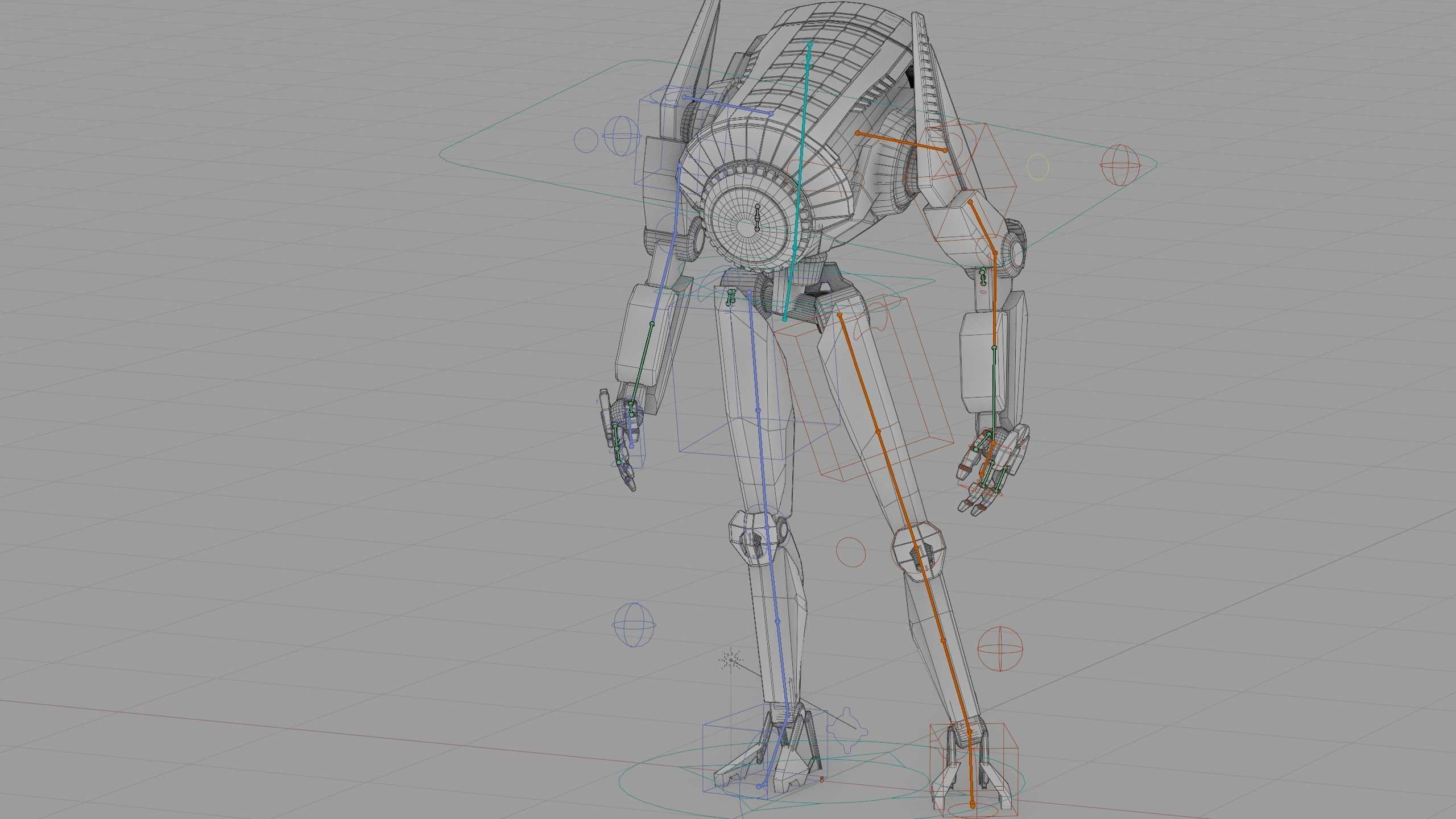This screenshot has height=819, width=1456.
Task: Select the yellow circle controller near right shoulder
Action: [1038, 167]
